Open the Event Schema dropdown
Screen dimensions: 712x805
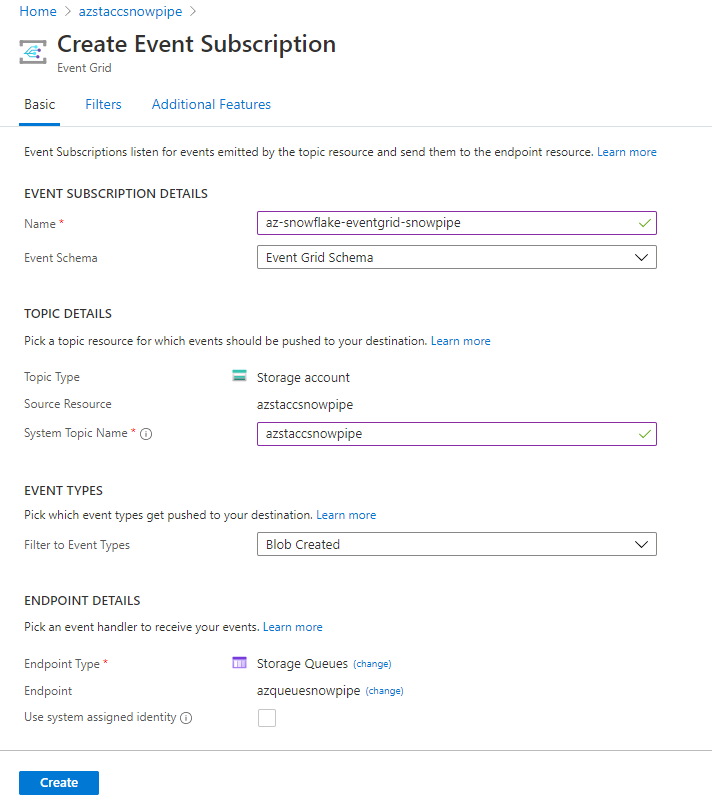point(456,257)
